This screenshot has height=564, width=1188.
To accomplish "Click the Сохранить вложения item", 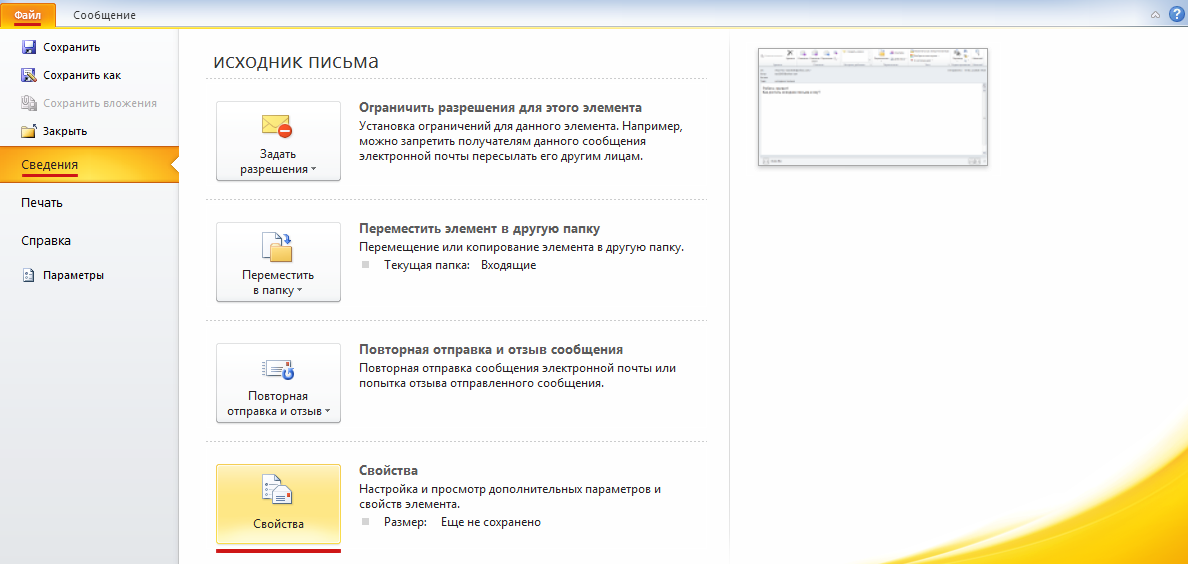I will click(99, 103).
